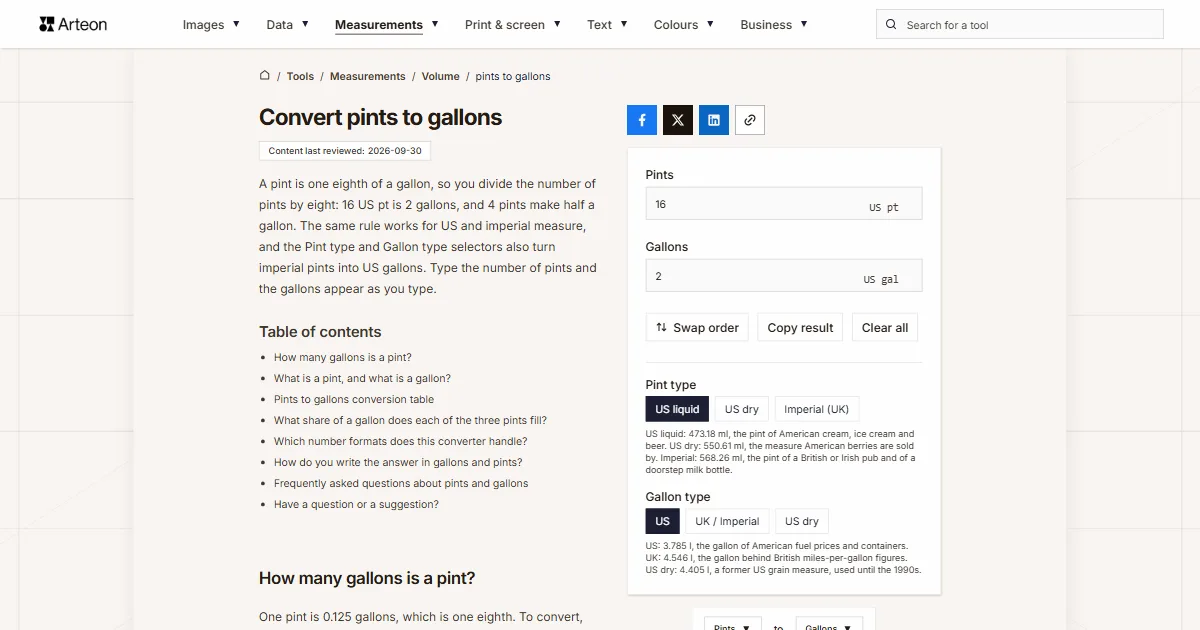This screenshot has width=1200, height=630.
Task: Click the "Content last reviewed: 2026-09-30" badge
Action: 345,151
